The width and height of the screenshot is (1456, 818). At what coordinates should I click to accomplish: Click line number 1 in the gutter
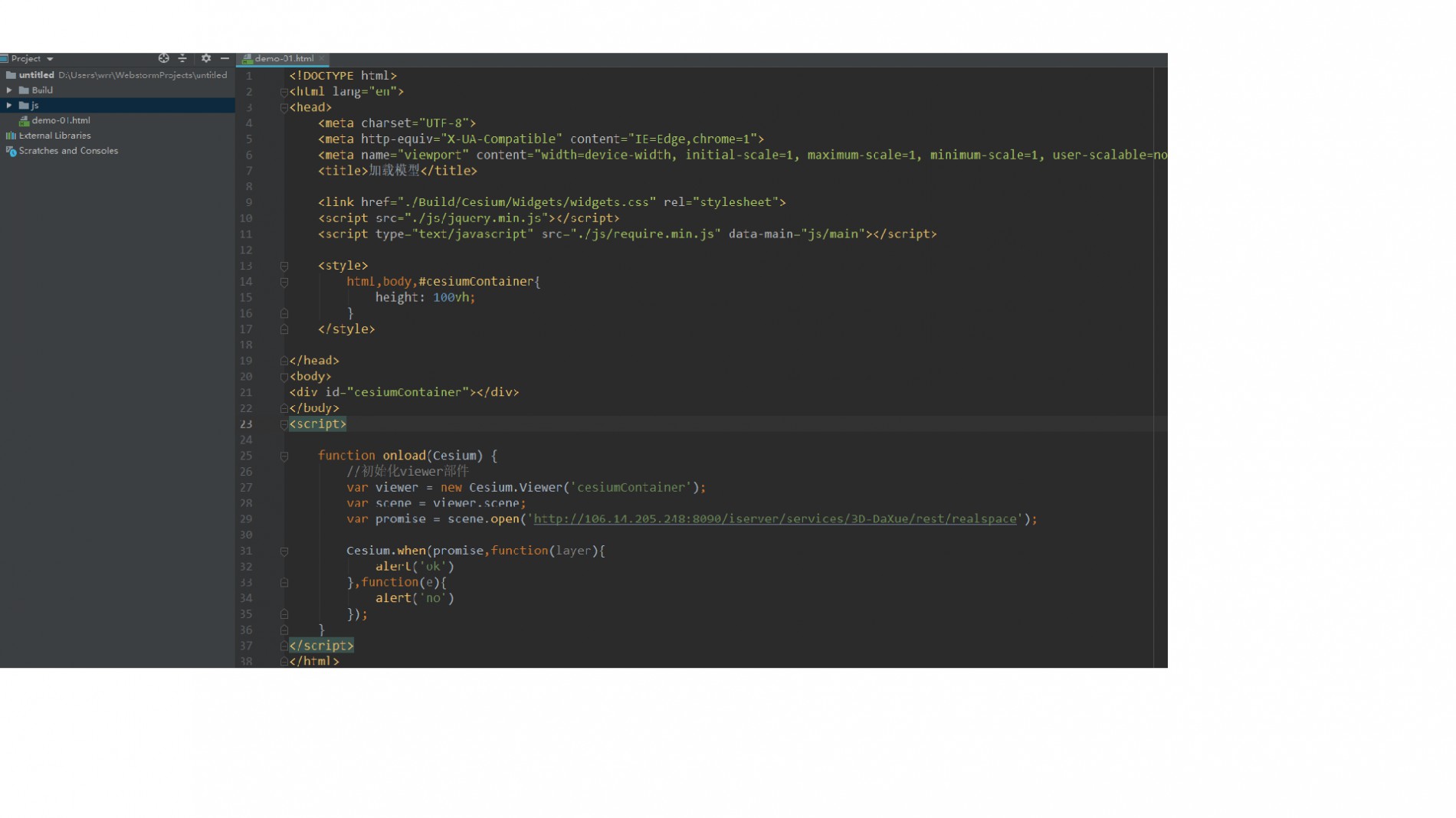pos(249,76)
